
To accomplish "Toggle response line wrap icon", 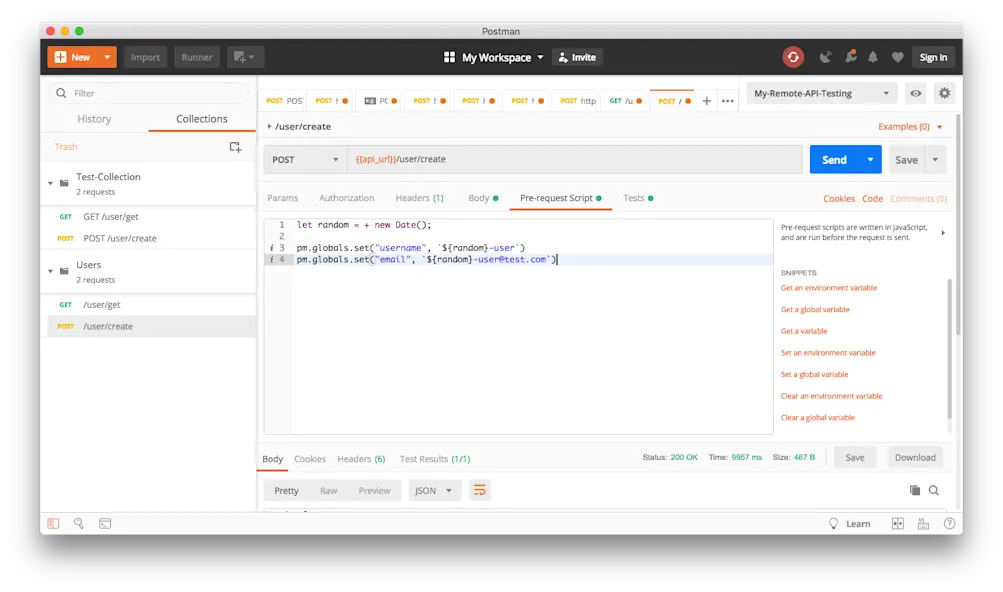I will point(479,490).
